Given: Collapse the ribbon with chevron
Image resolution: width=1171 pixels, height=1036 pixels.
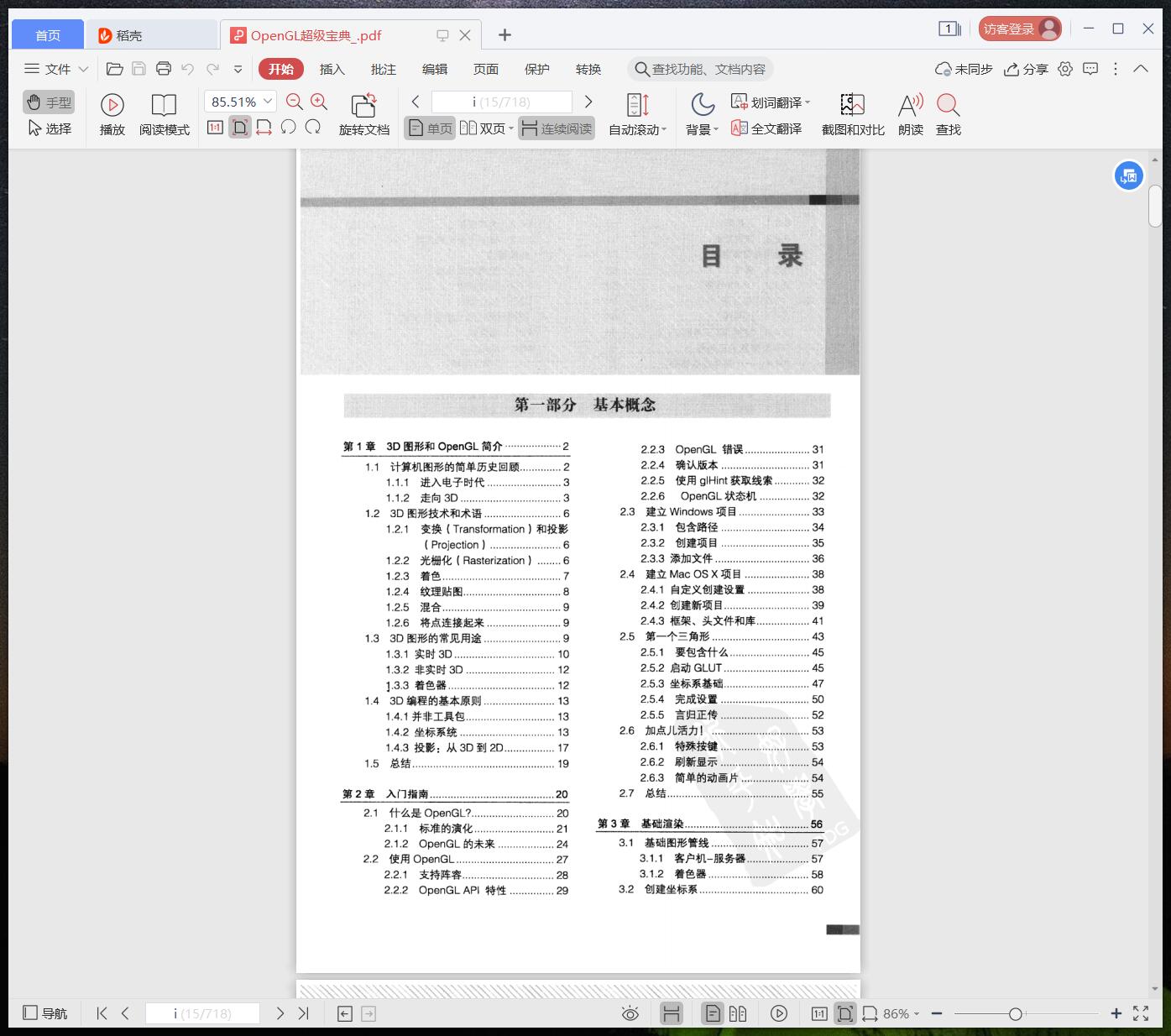Looking at the screenshot, I should 1141,69.
